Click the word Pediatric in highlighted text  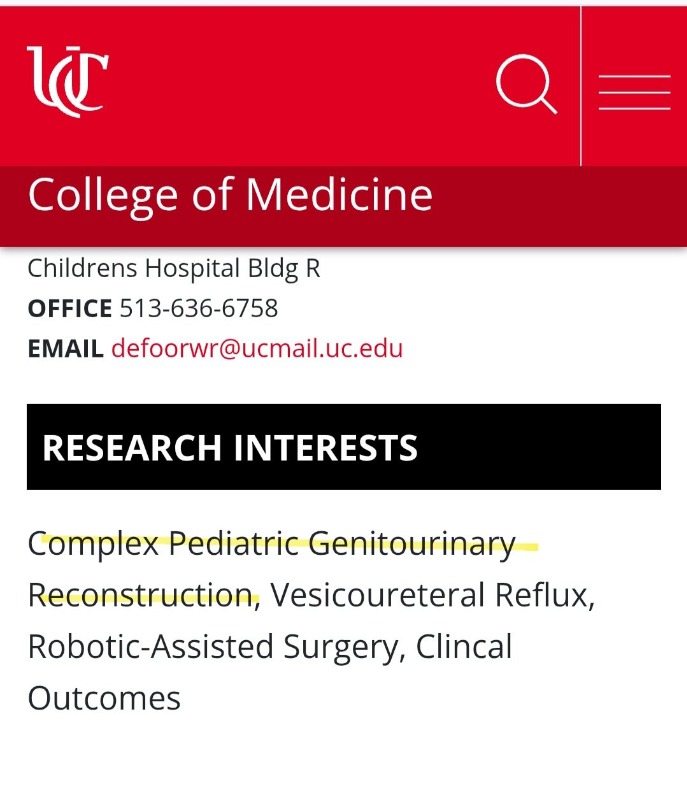[x=232, y=544]
